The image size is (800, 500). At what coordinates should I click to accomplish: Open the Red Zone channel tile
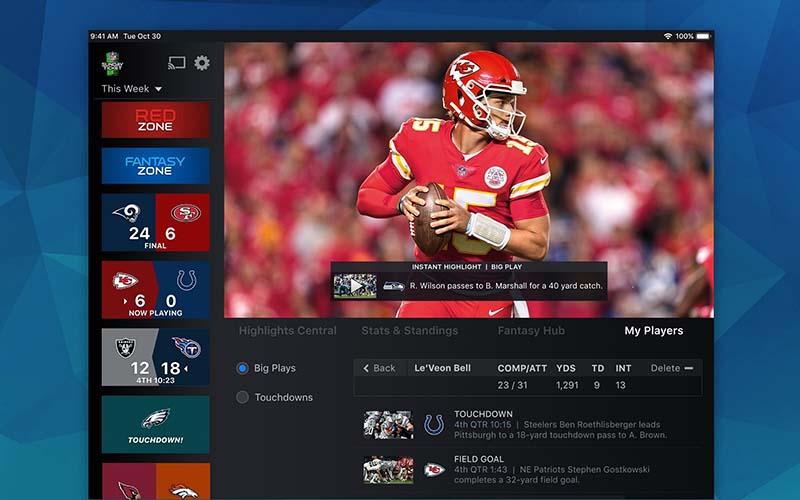[156, 120]
